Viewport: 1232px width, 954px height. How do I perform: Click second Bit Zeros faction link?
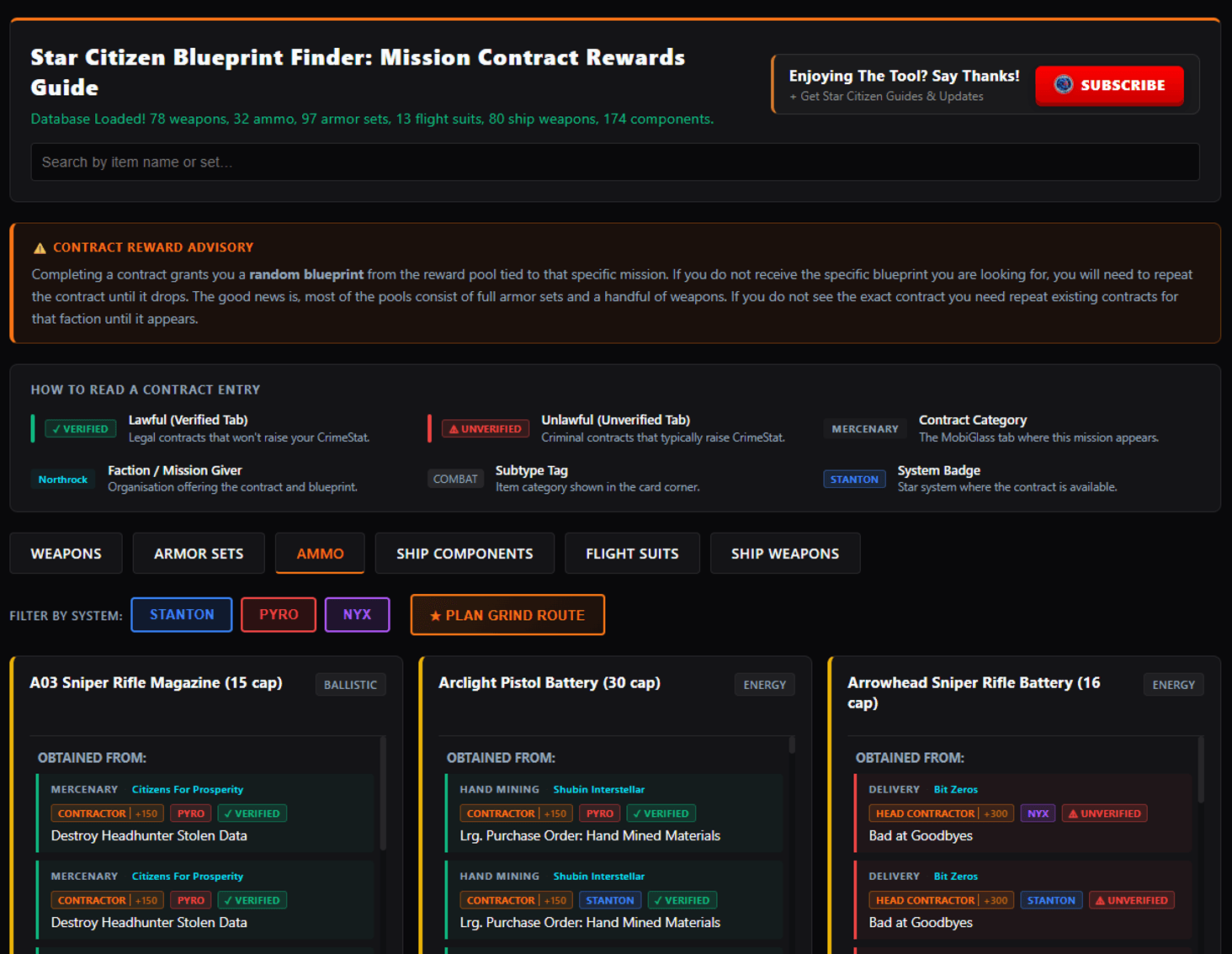click(956, 876)
